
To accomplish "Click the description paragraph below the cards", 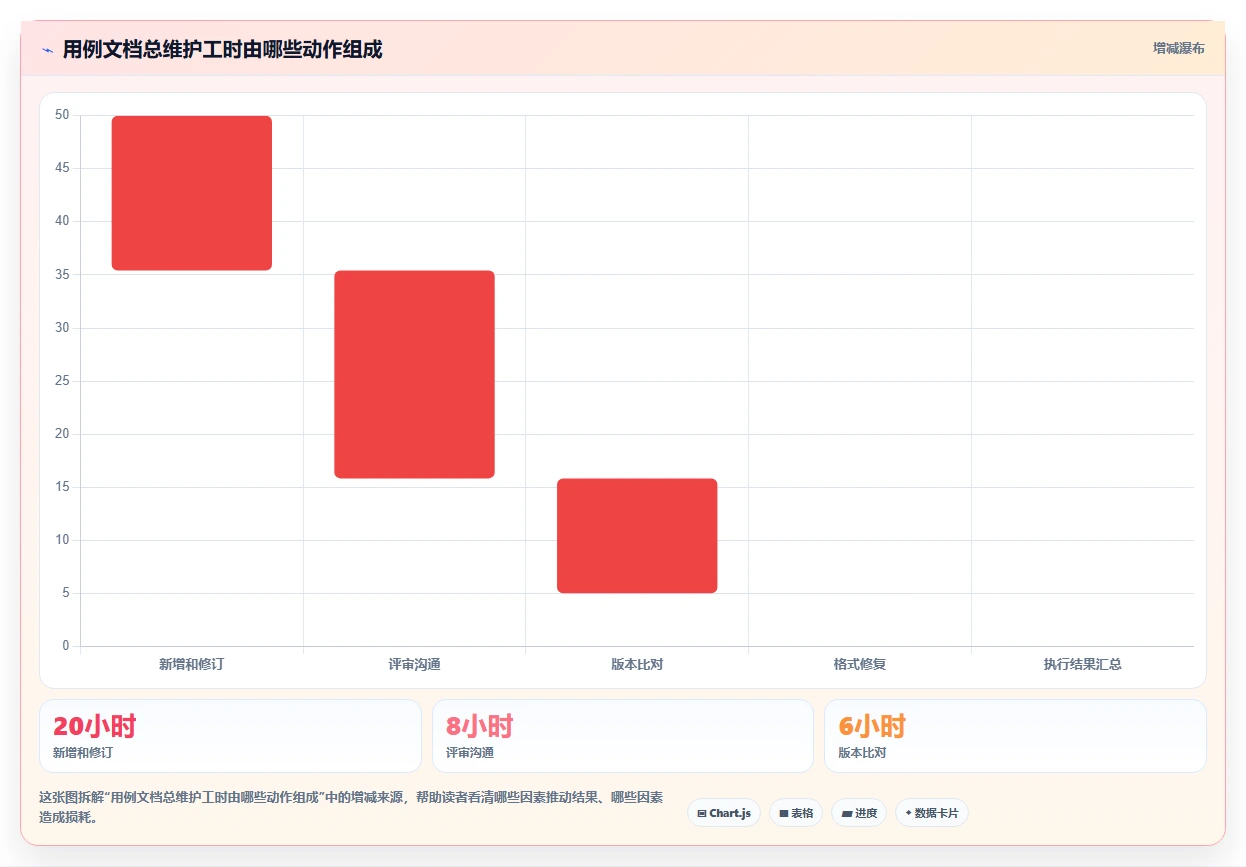I will pos(351,807).
